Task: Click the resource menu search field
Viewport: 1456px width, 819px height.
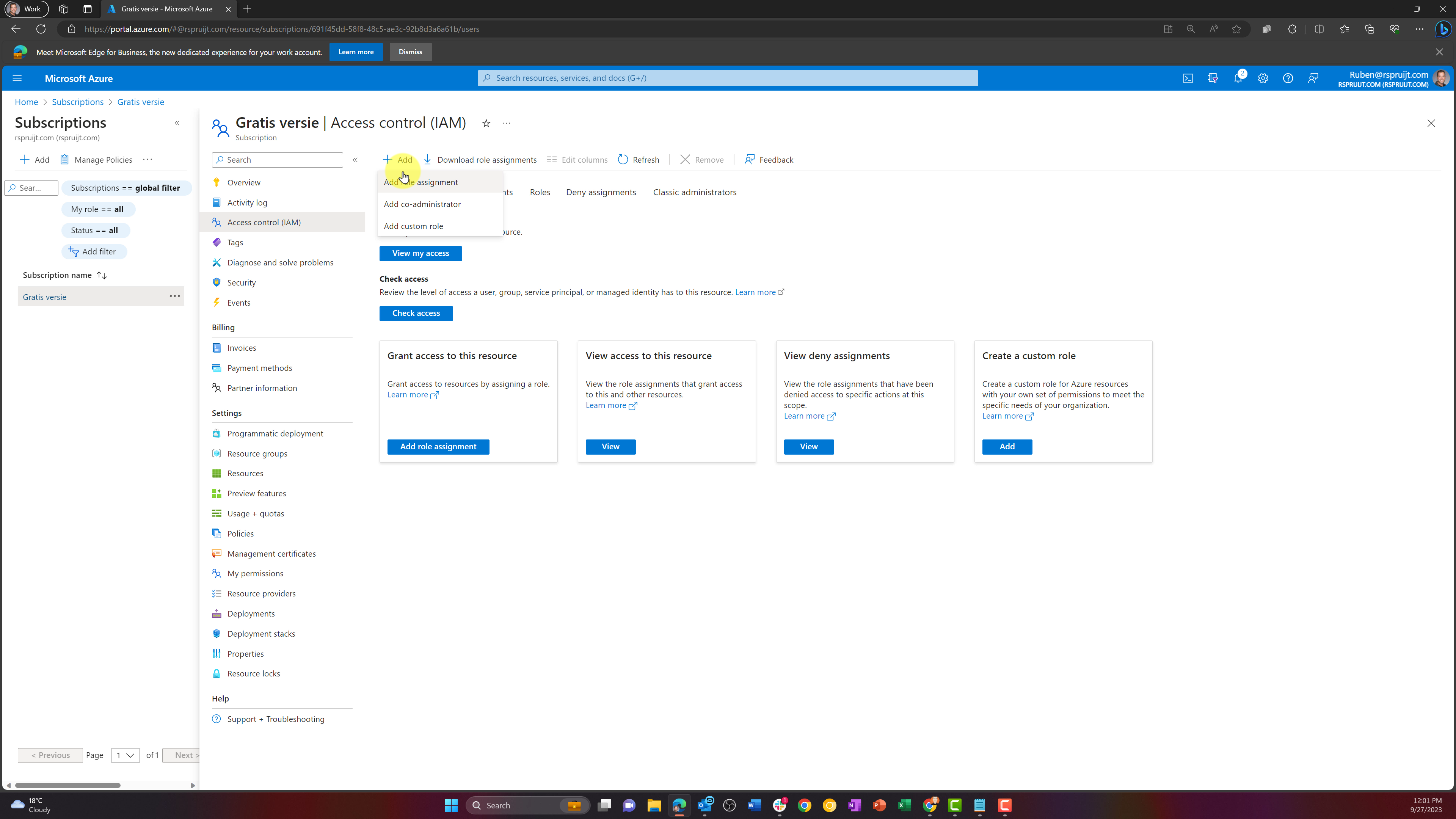Action: [277, 159]
